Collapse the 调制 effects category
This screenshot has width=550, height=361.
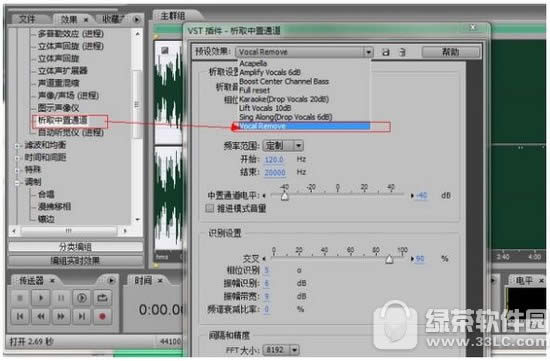(x=17, y=182)
